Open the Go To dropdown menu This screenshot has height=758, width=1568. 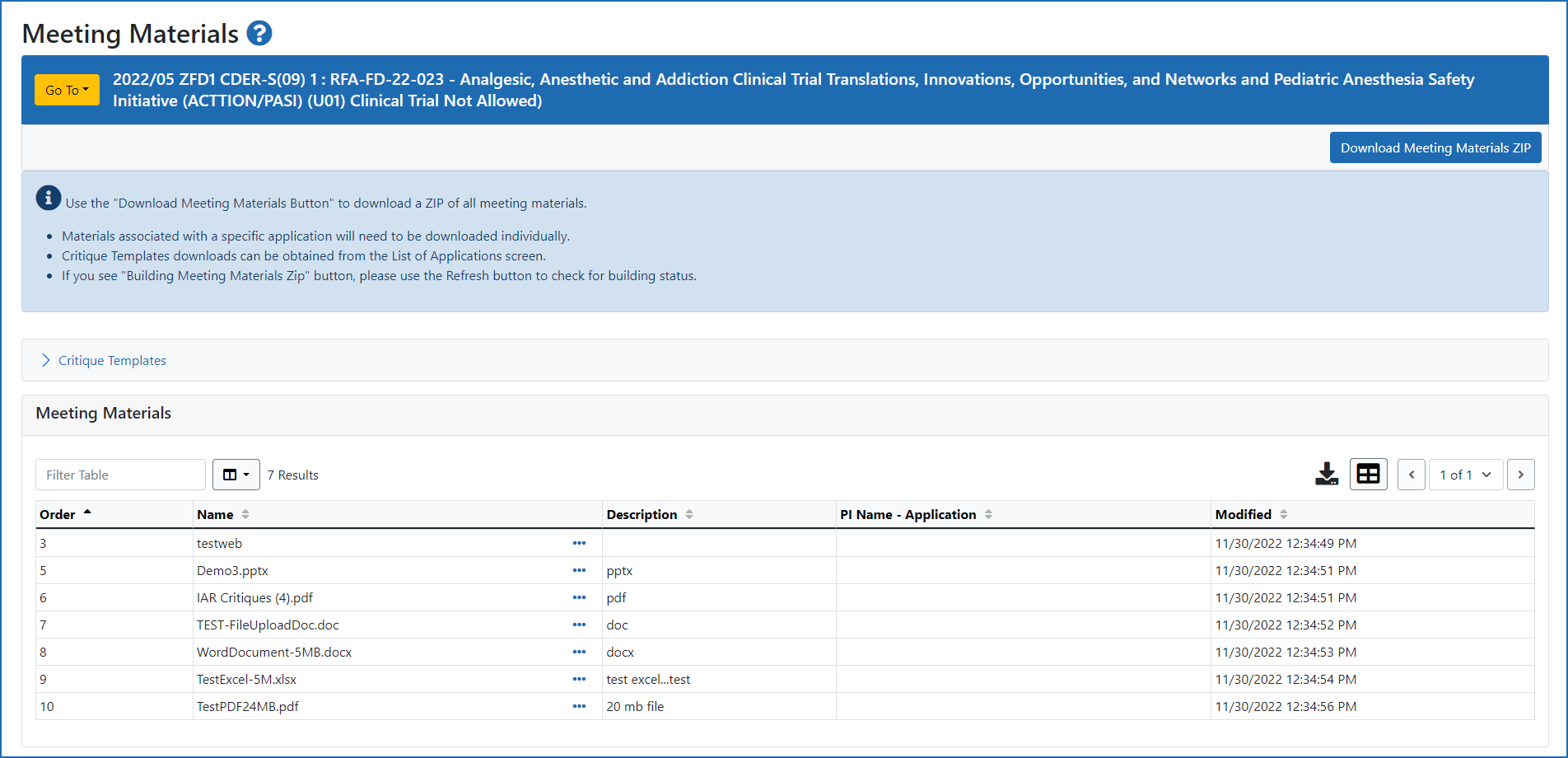click(x=67, y=90)
